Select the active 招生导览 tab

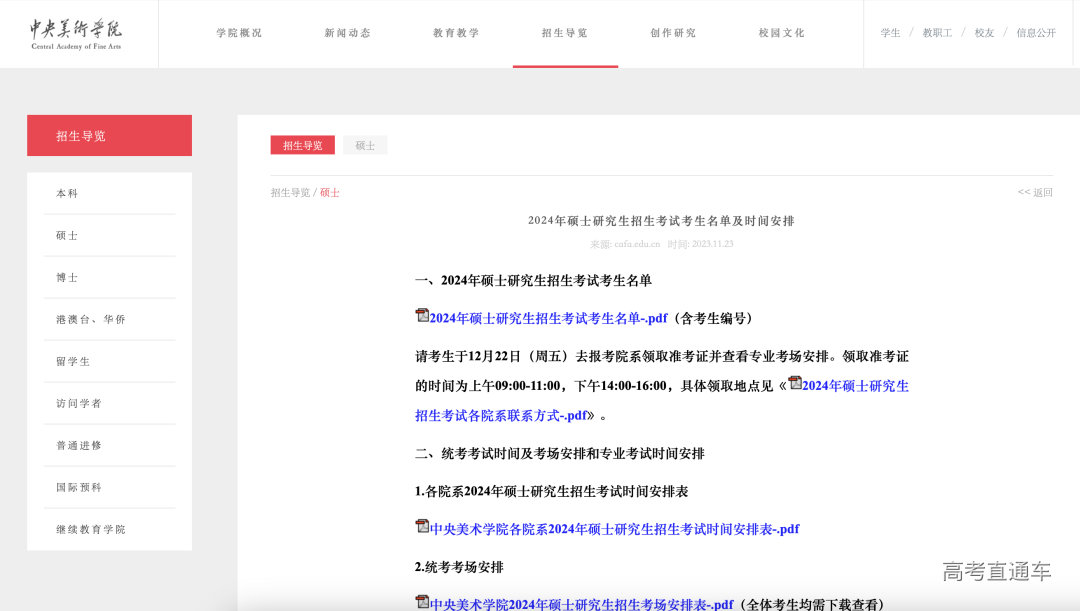pyautogui.click(x=565, y=32)
